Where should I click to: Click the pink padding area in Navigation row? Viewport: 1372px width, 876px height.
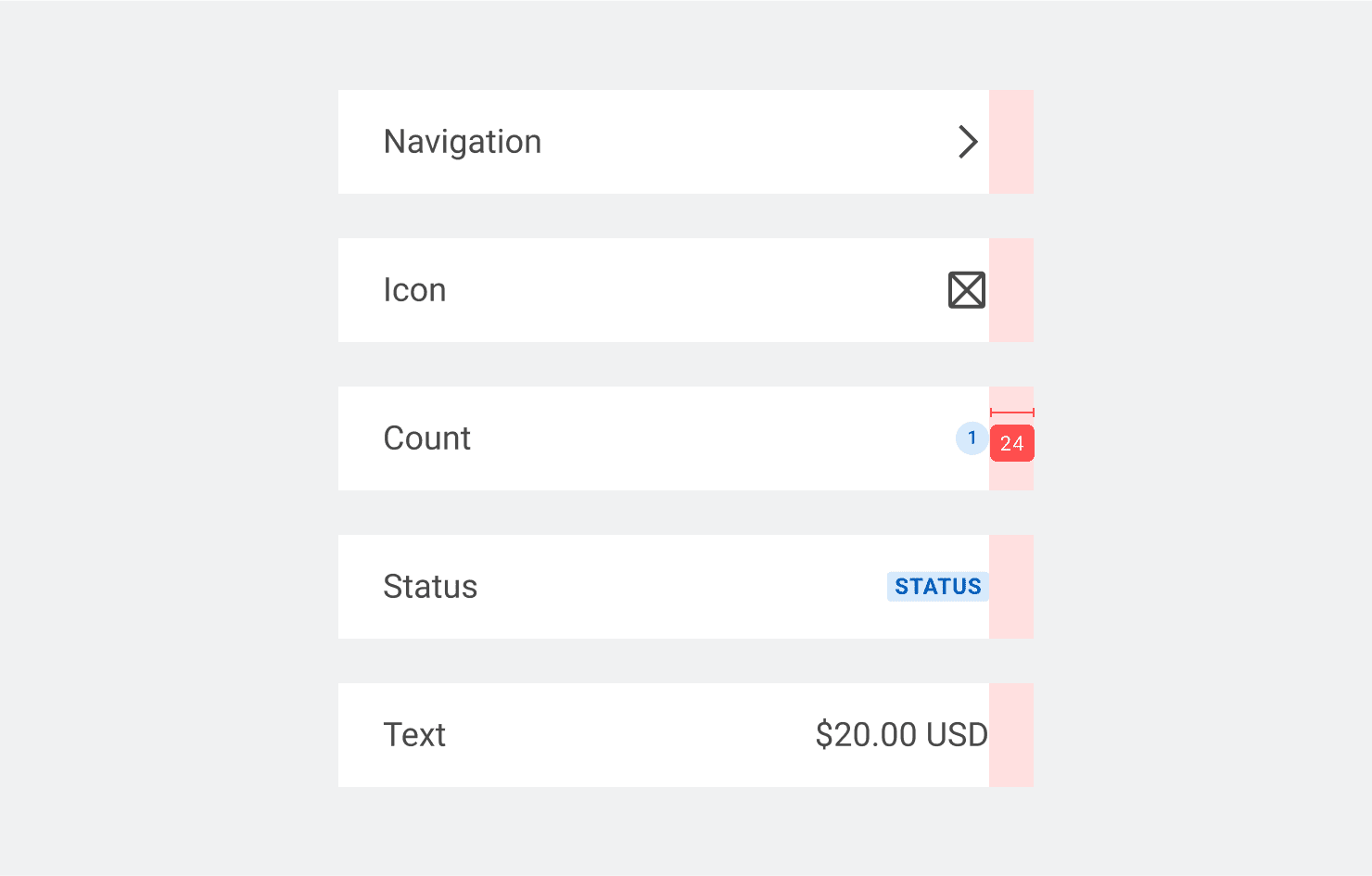[1011, 142]
